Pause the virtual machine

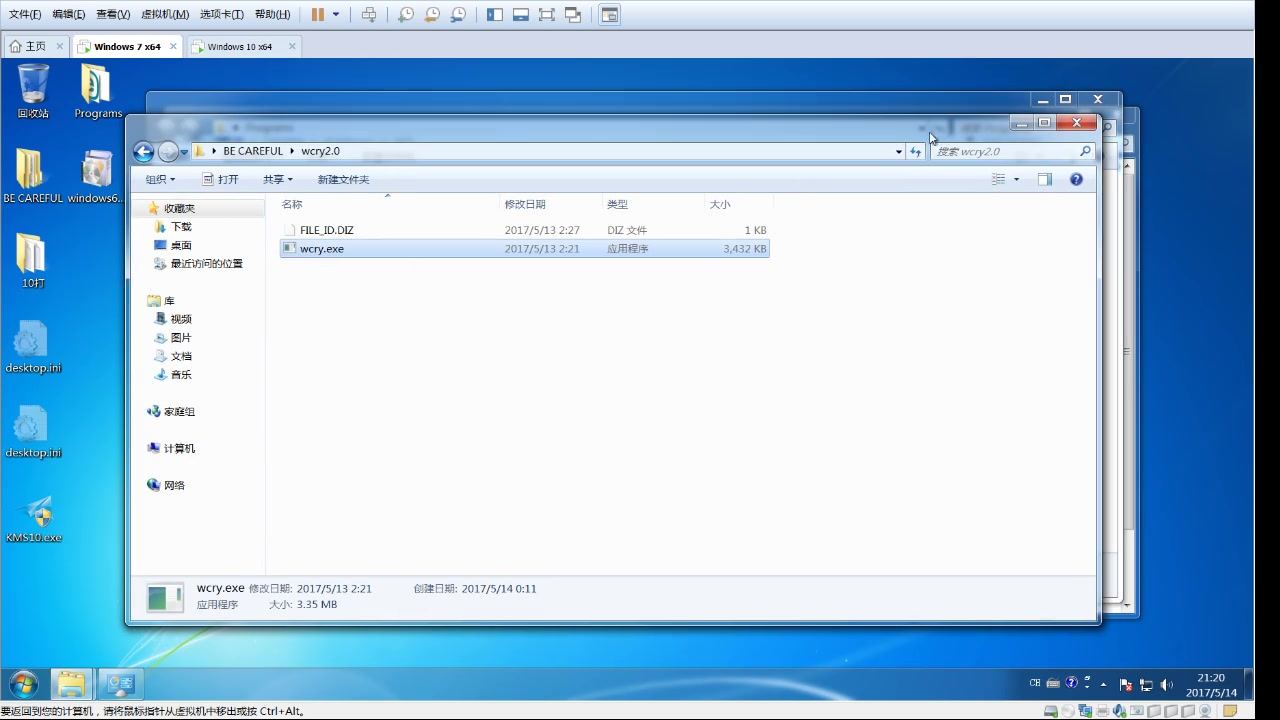click(x=317, y=15)
